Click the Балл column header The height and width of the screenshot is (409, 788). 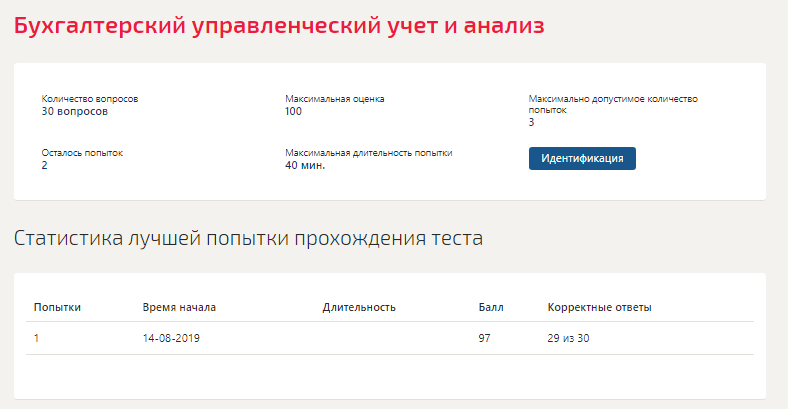tap(491, 307)
